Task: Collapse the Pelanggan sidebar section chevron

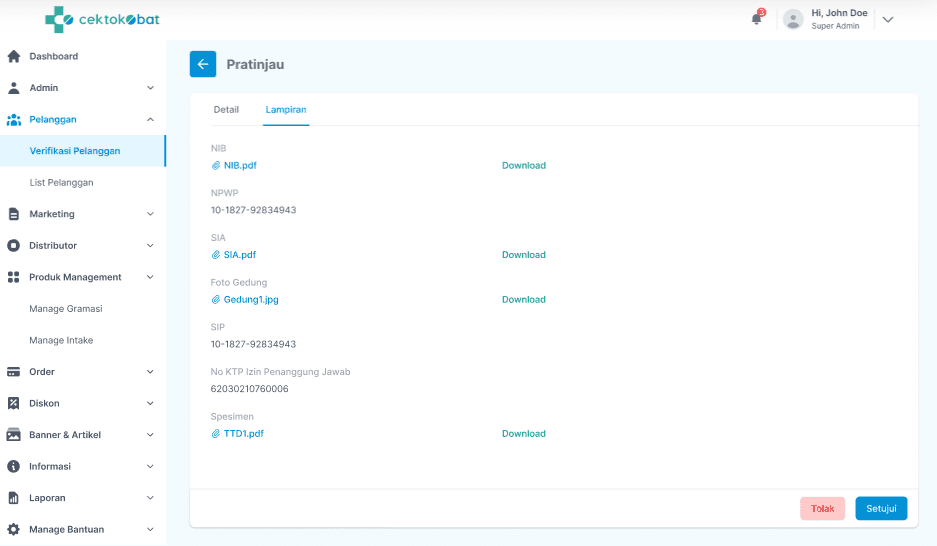Action: point(150,119)
